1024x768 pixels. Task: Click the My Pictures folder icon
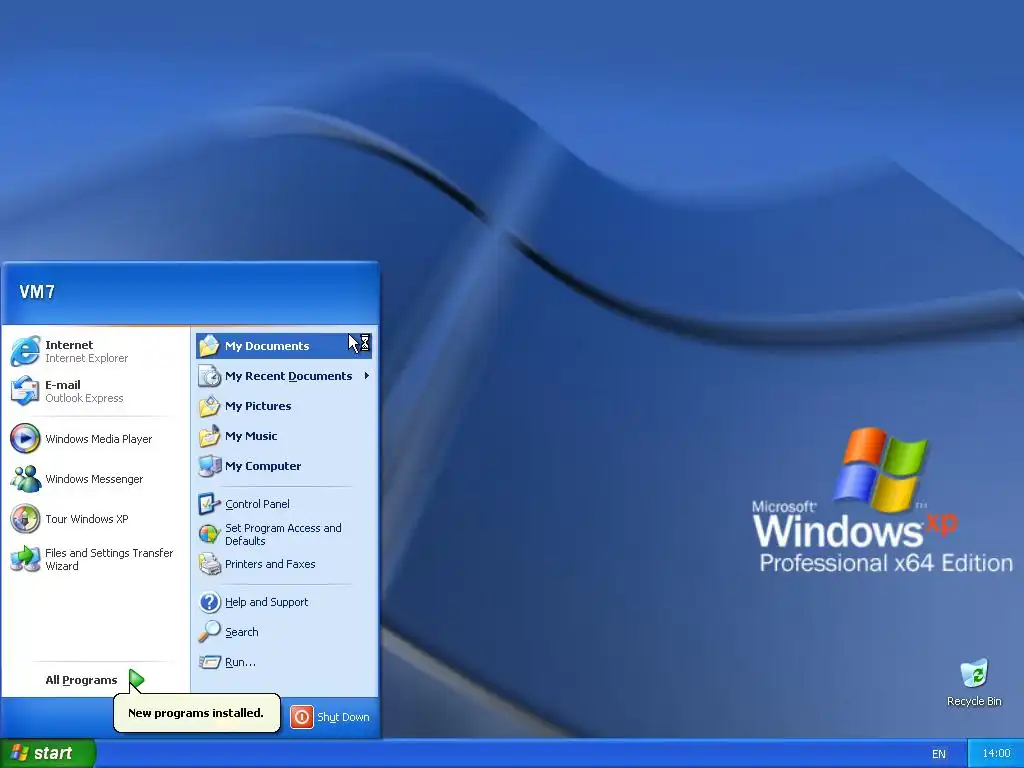click(x=210, y=406)
